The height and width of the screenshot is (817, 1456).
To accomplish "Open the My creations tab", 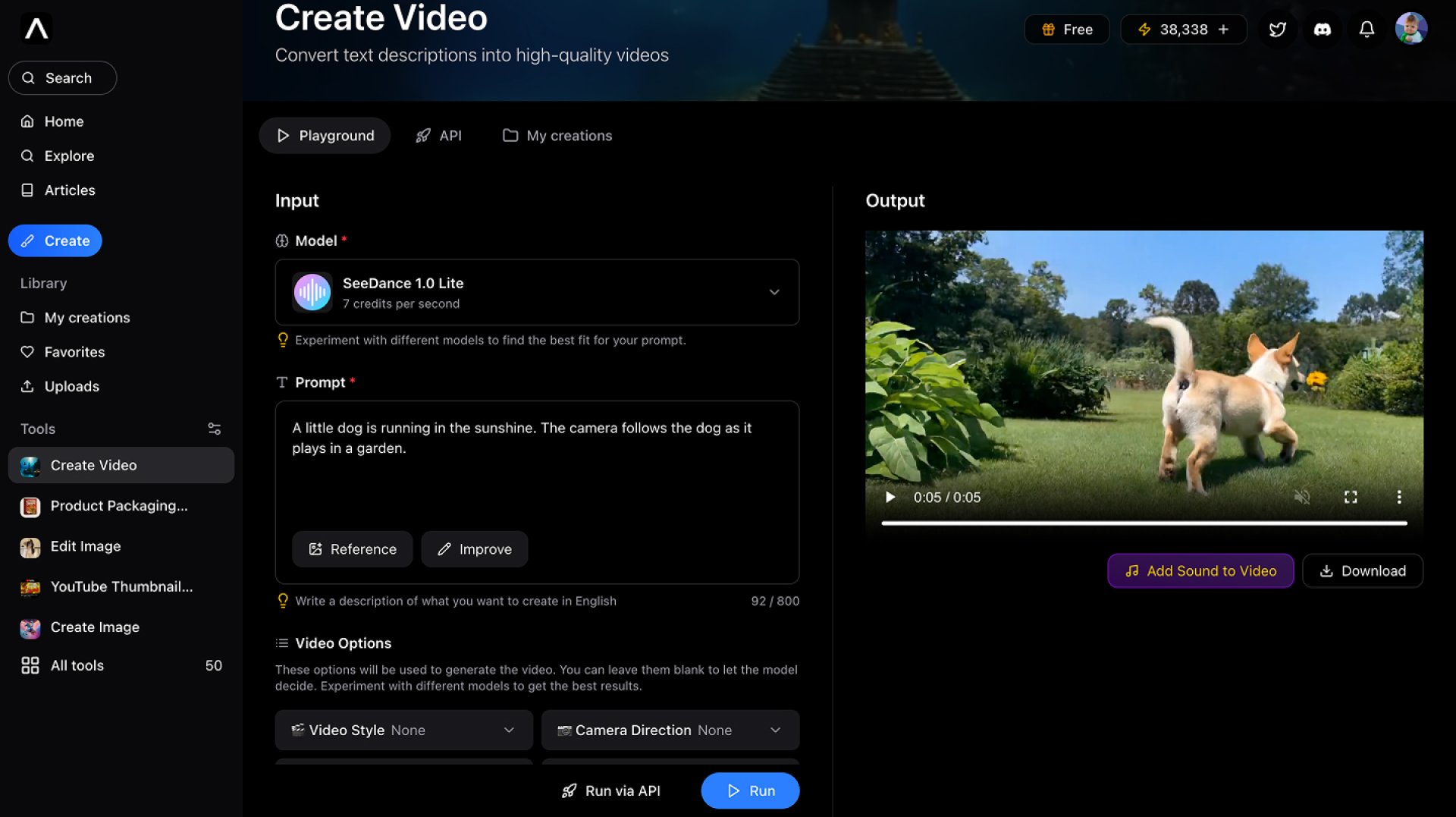I will [557, 135].
